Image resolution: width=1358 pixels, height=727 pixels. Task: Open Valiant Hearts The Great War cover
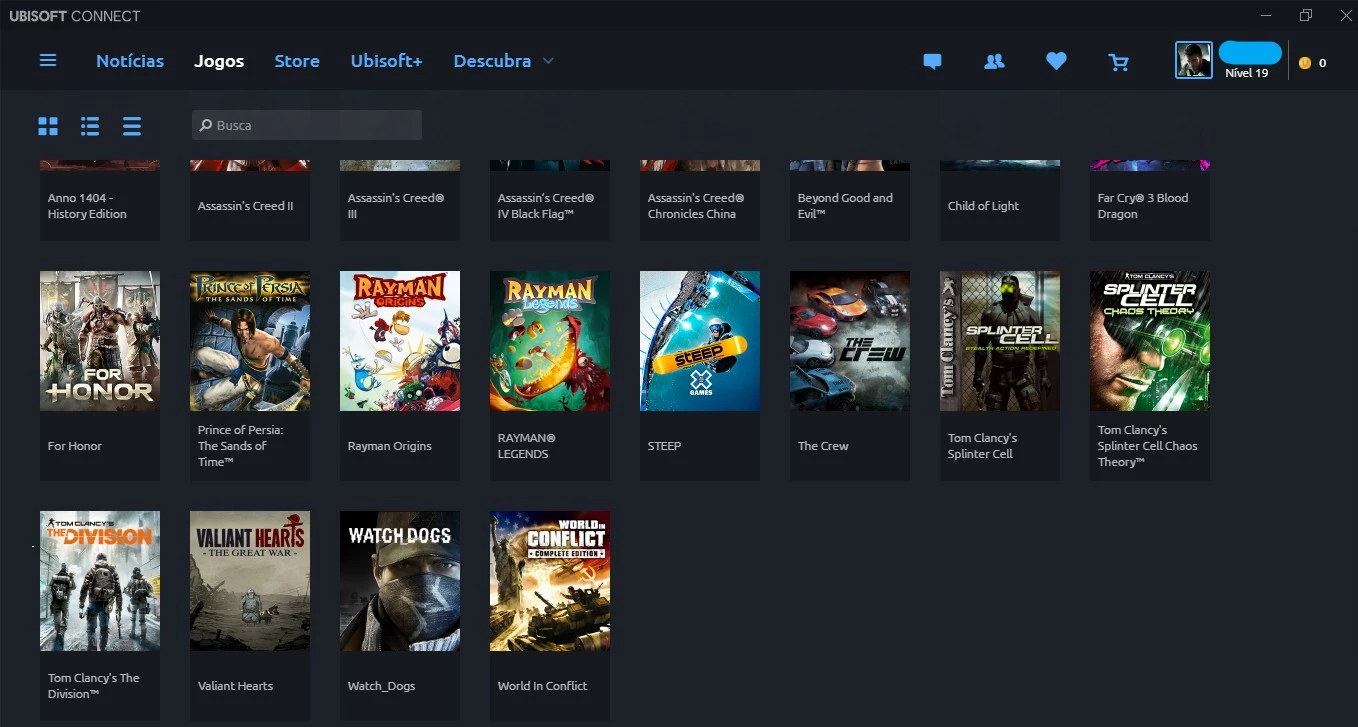(x=250, y=581)
